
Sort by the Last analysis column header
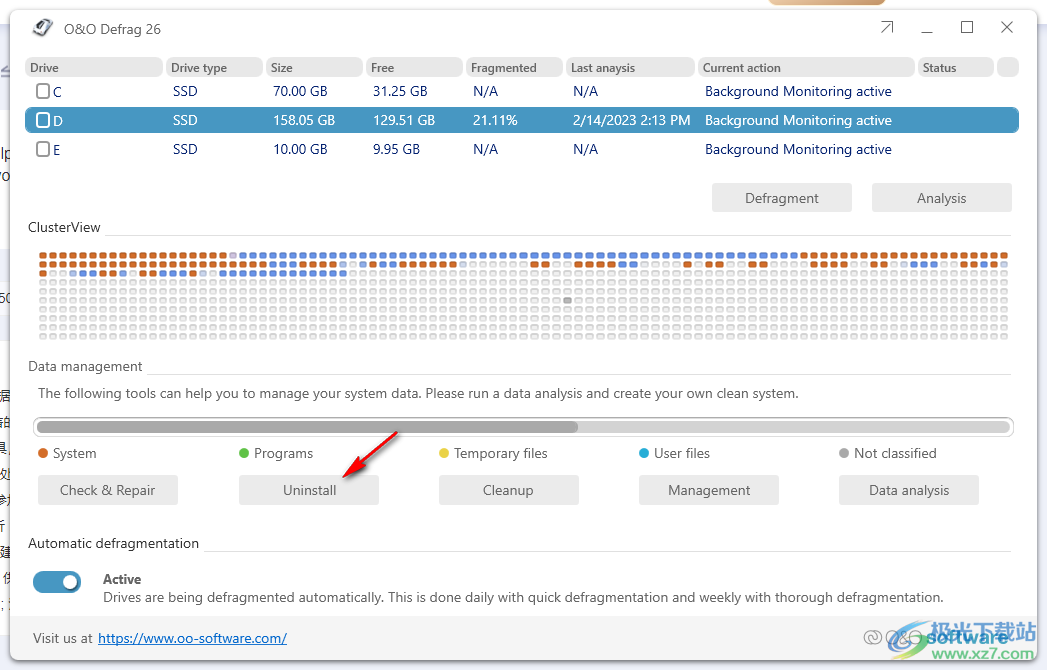(x=630, y=67)
